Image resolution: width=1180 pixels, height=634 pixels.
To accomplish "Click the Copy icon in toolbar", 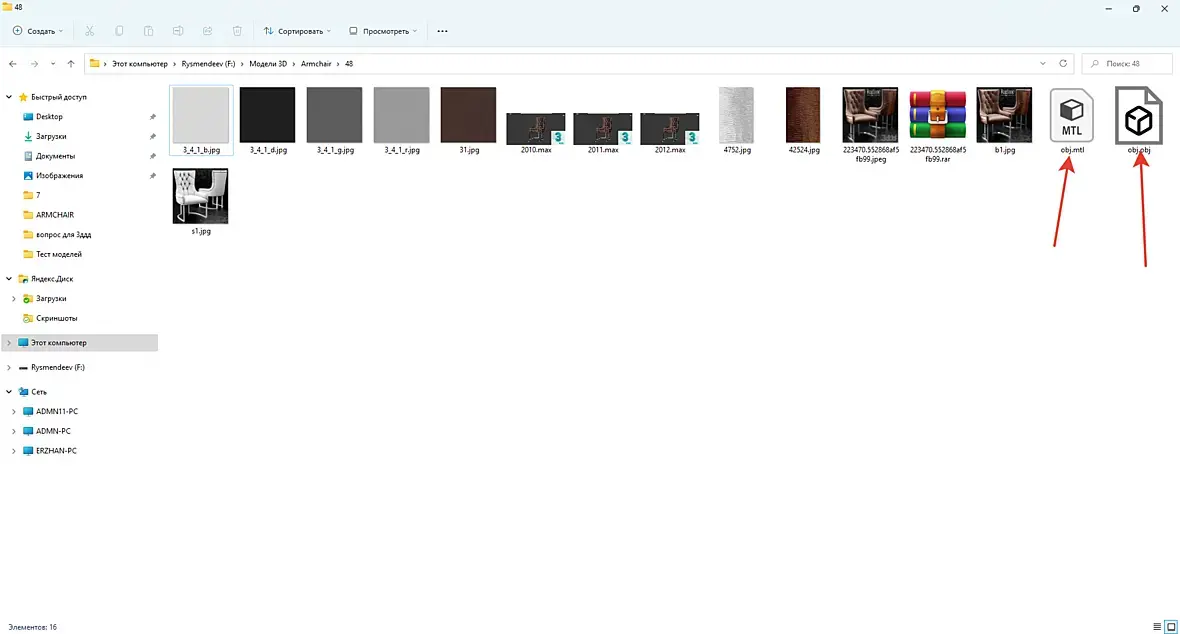I will click(119, 31).
